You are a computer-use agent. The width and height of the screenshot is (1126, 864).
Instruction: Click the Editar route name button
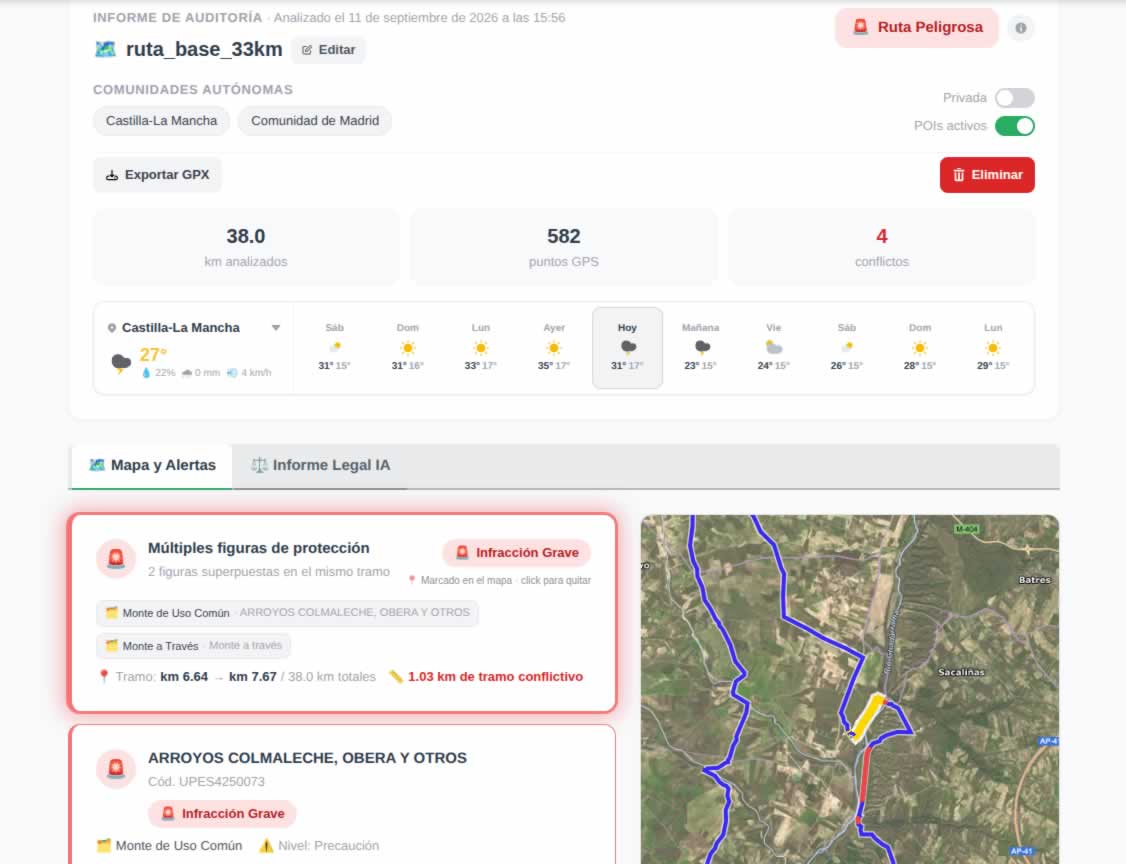[329, 50]
